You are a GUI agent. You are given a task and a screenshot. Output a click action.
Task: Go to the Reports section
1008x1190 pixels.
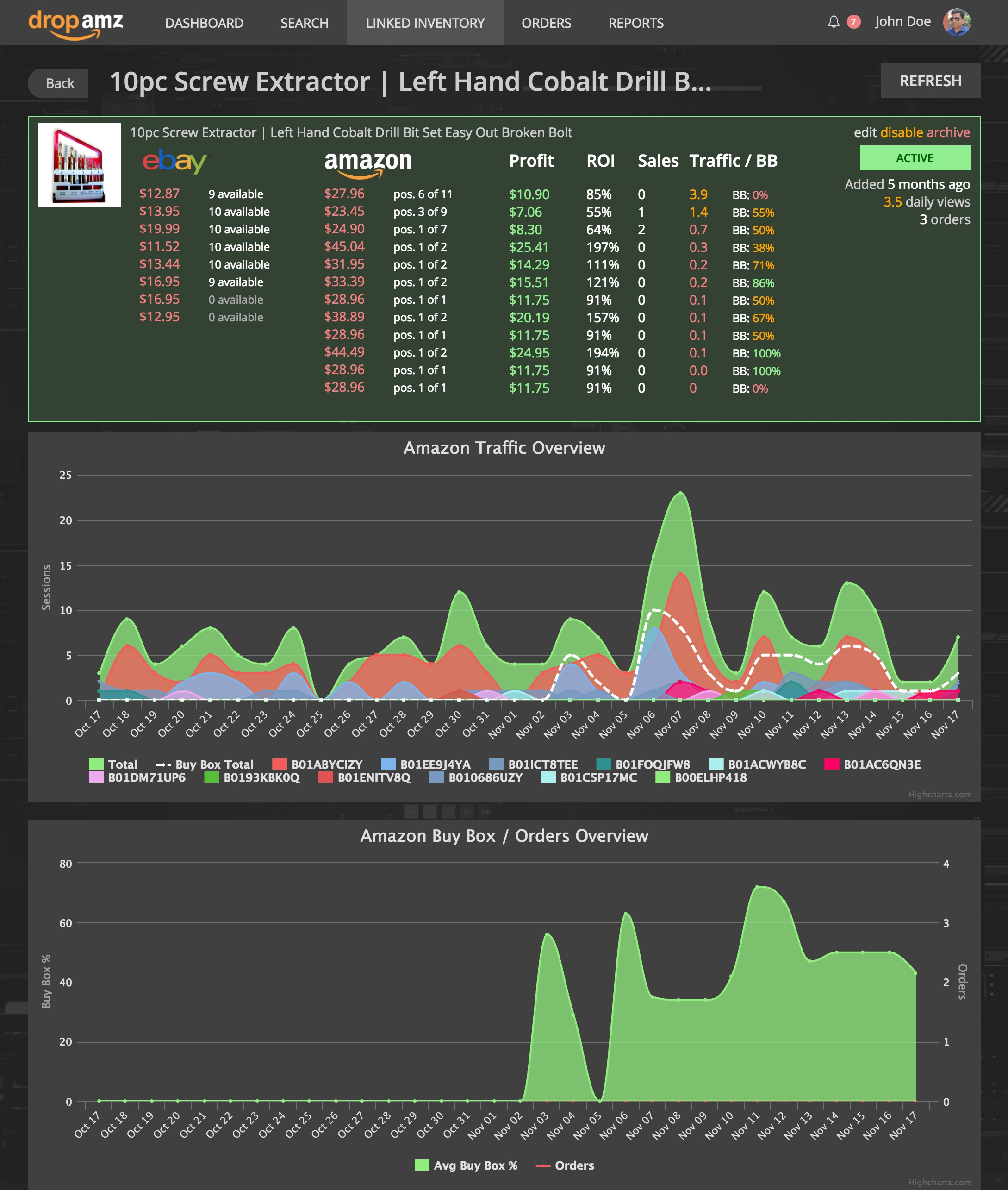point(636,24)
